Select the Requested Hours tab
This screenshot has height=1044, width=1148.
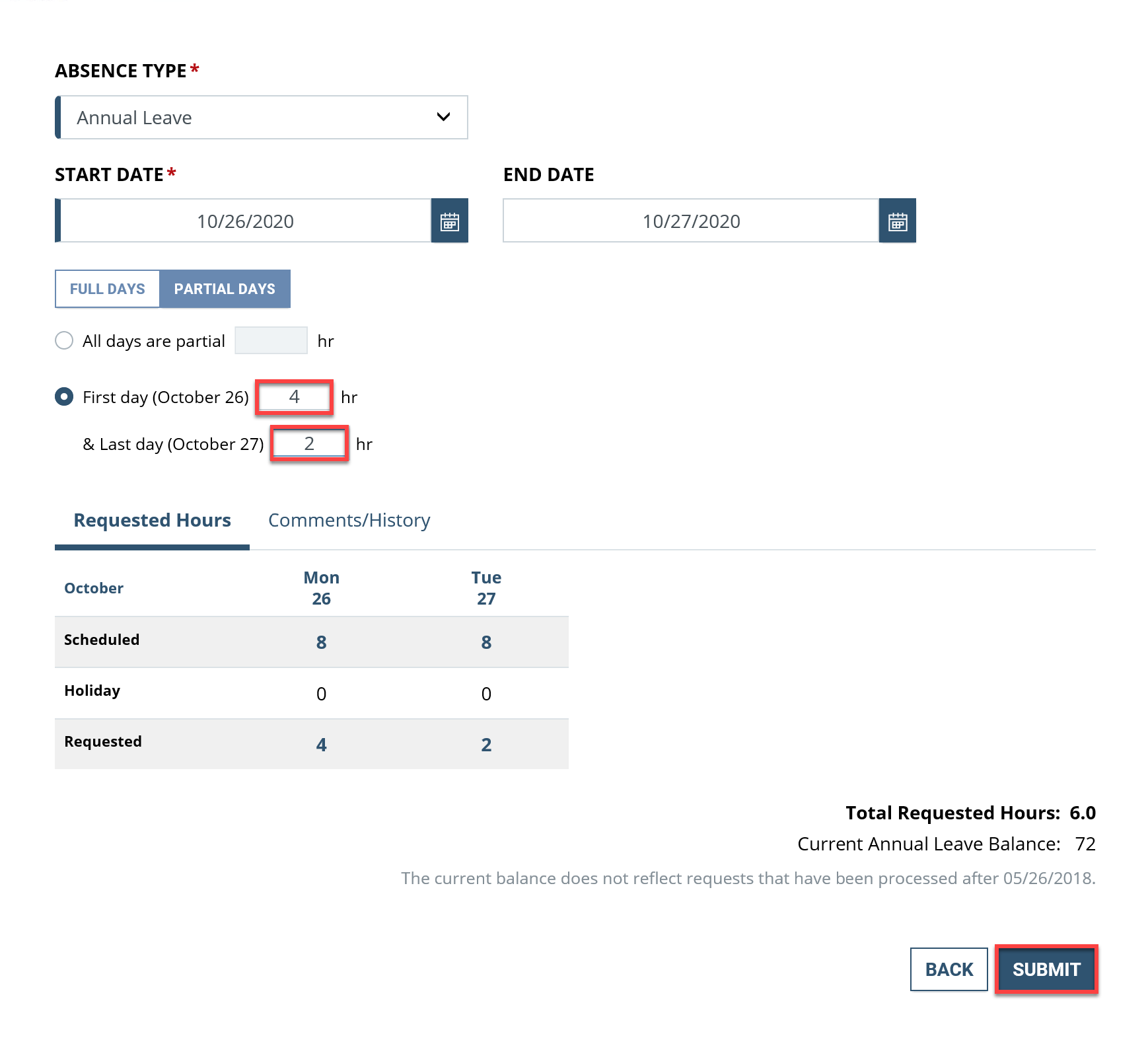151,520
